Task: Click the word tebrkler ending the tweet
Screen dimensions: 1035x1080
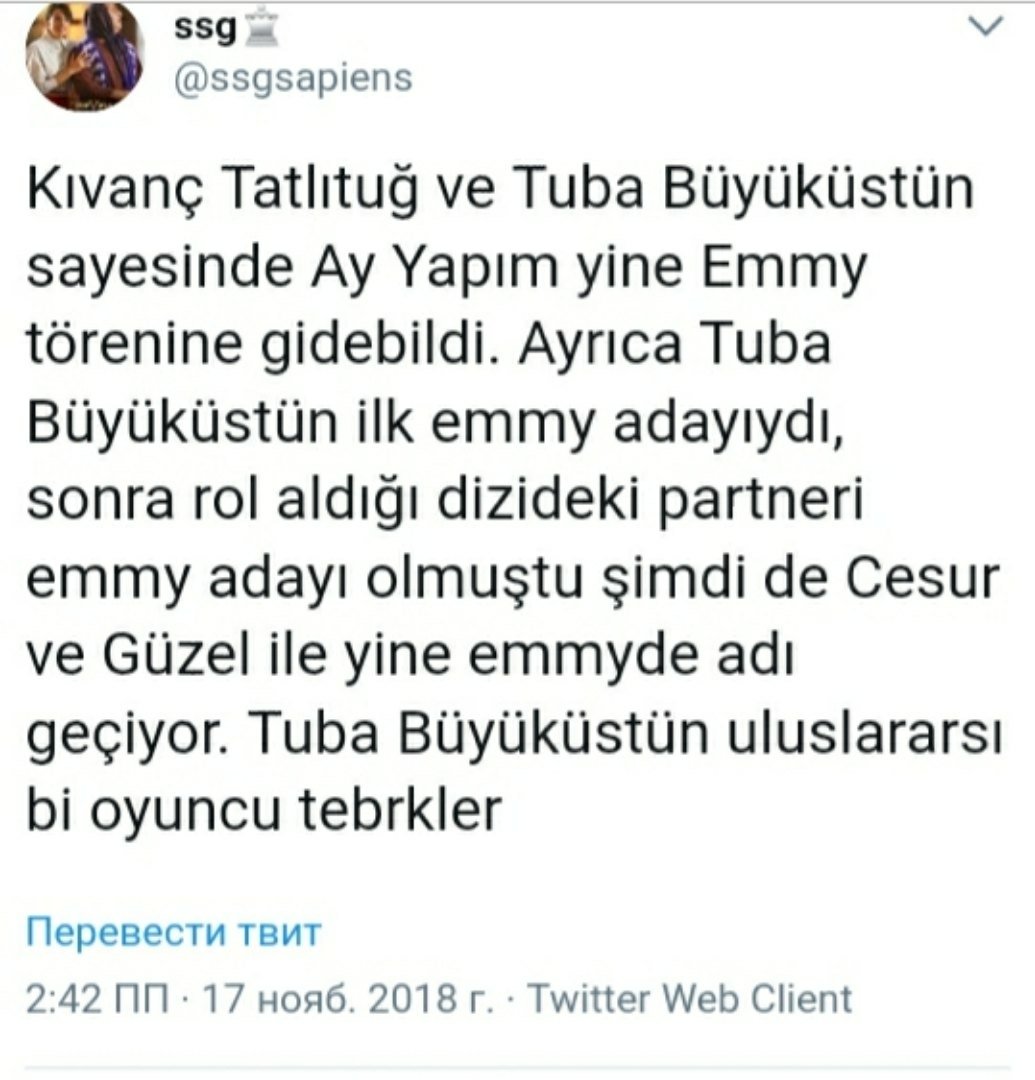Action: pos(399,811)
